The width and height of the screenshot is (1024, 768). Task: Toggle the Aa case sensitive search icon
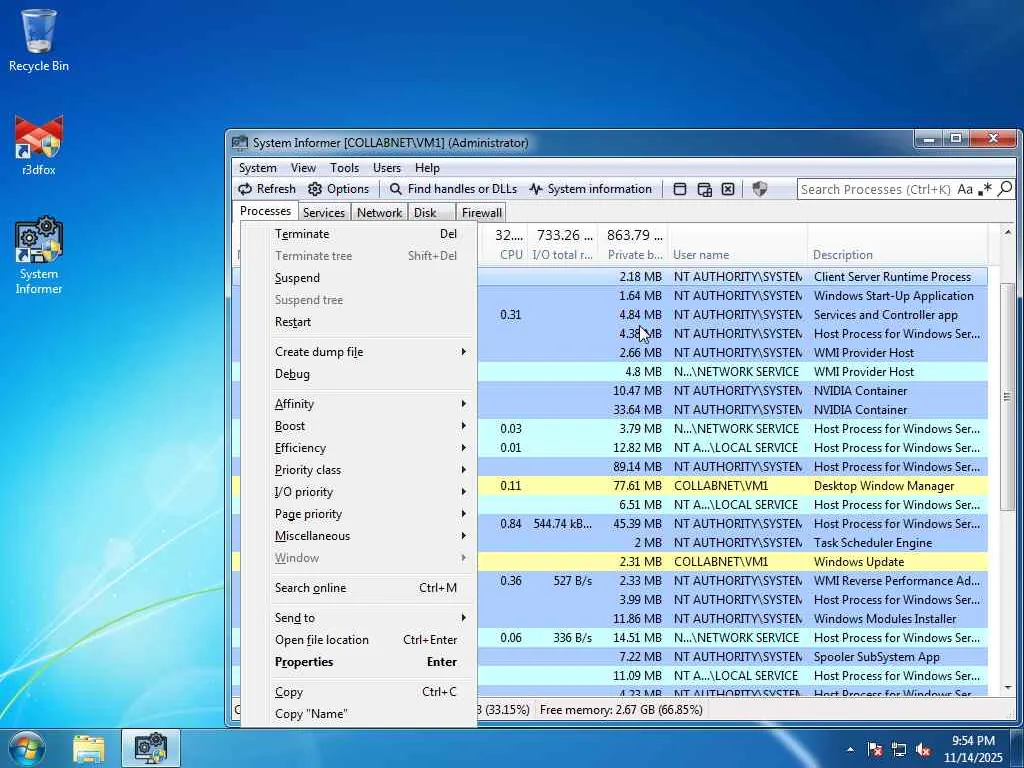click(965, 189)
